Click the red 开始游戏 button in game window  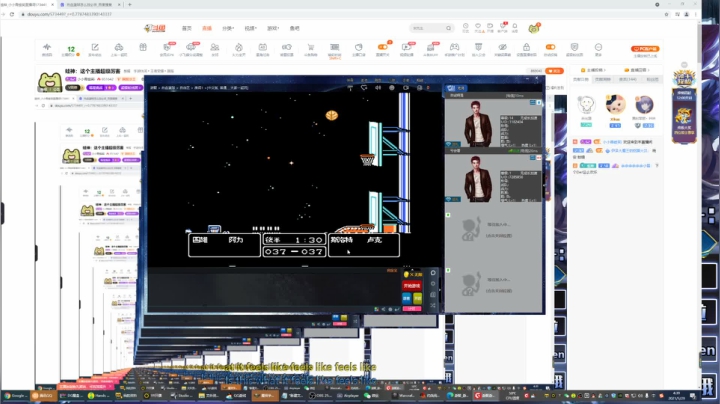(412, 286)
